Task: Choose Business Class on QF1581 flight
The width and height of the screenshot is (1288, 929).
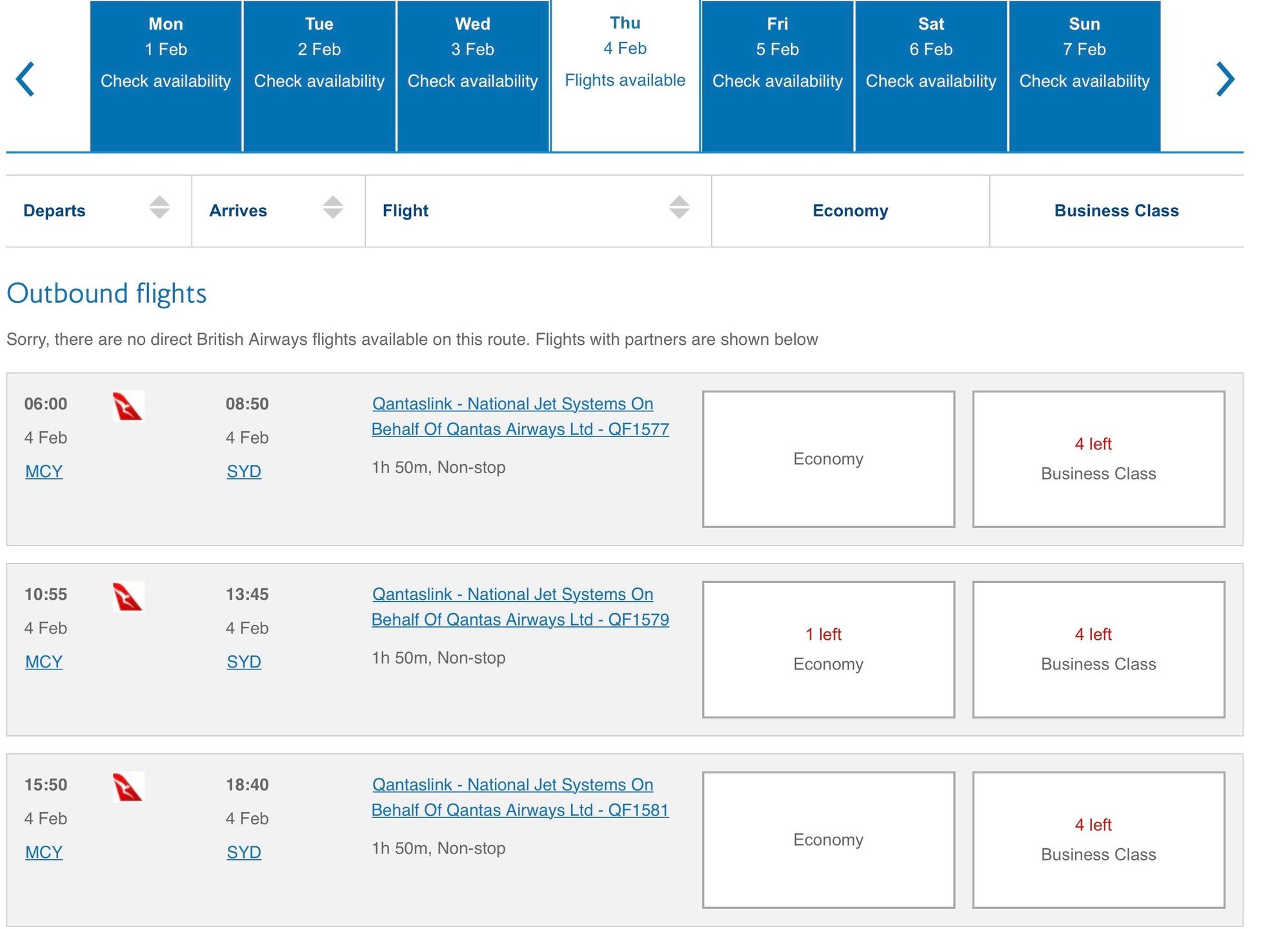Action: [x=1098, y=840]
